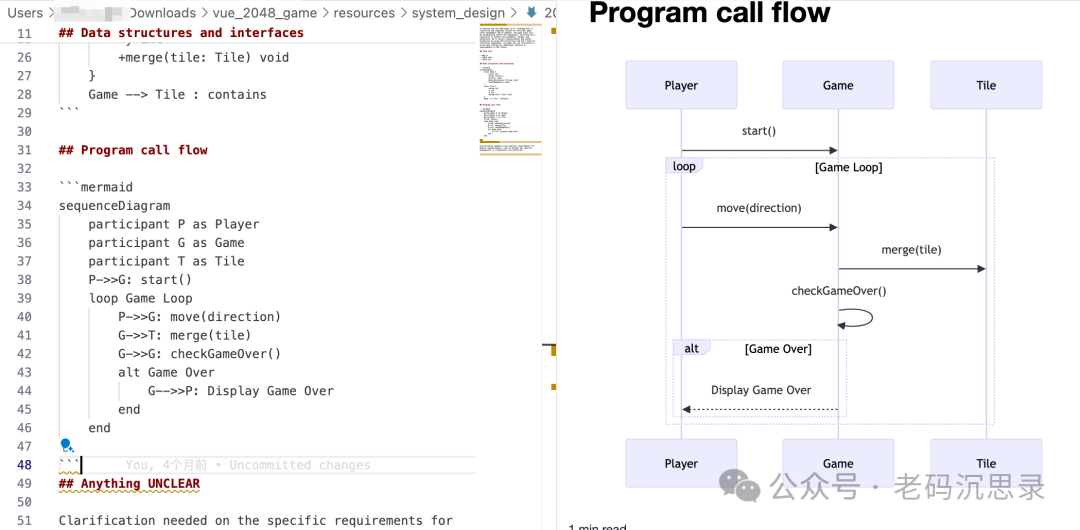
Task: Click the minimap code overview
Action: [x=510, y=90]
